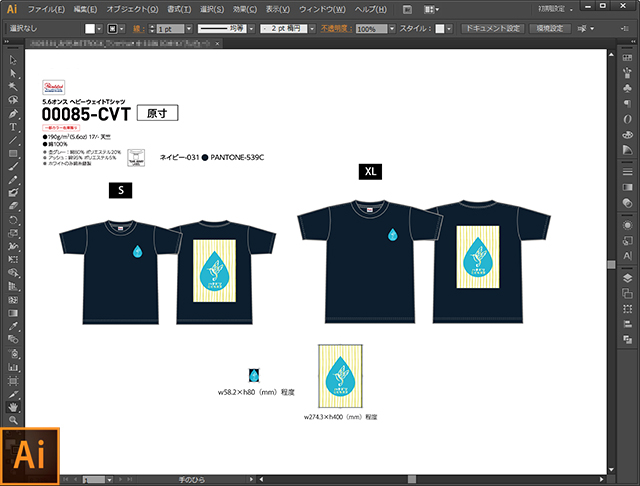Select the Type tool
The image size is (640, 486).
pyautogui.click(x=13, y=126)
